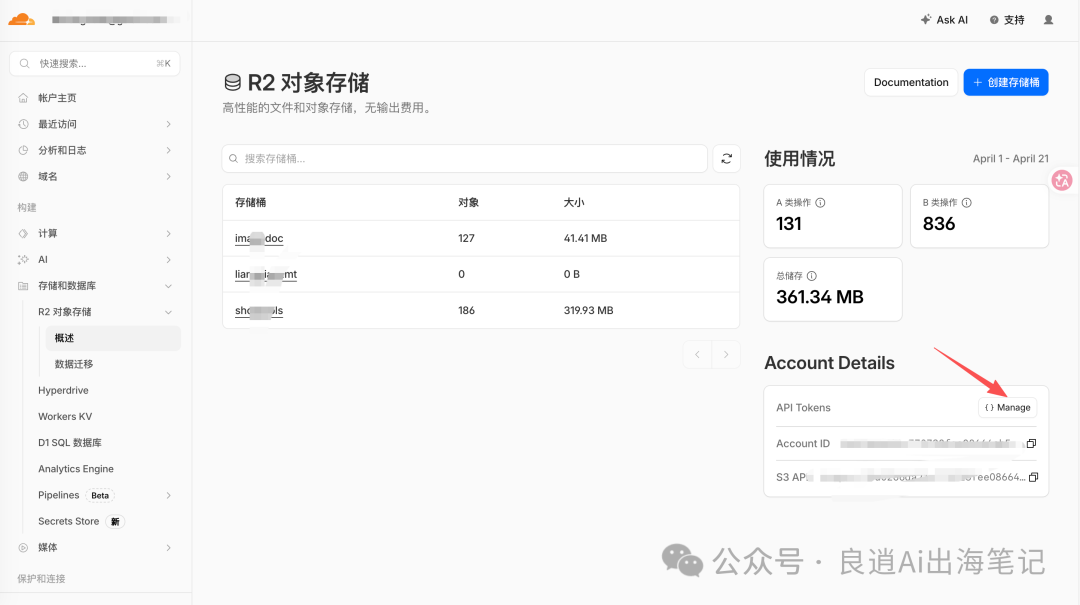Open 支持 help menu
Image resolution: width=1080 pixels, height=605 pixels.
pos(1007,20)
